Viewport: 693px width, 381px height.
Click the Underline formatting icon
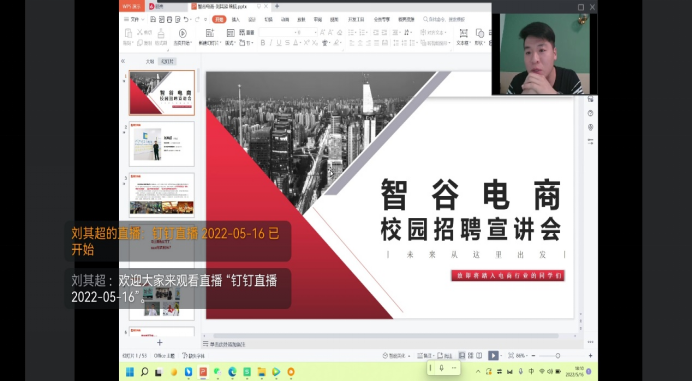pos(279,43)
